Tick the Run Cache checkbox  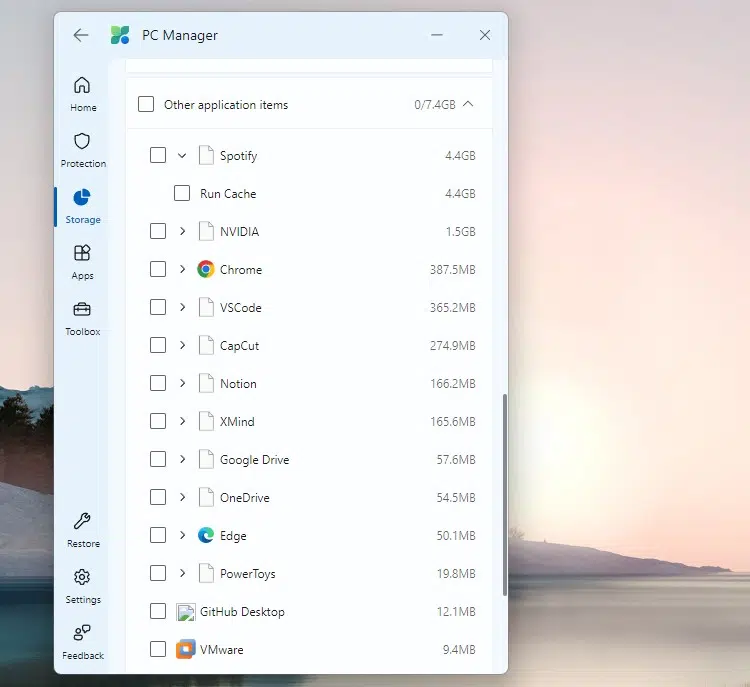pos(182,194)
